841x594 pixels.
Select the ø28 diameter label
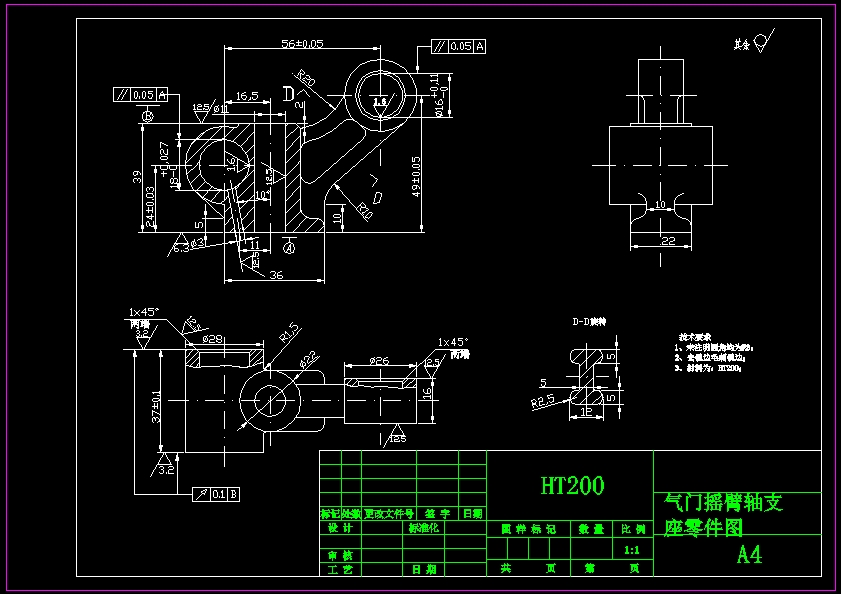[212, 339]
